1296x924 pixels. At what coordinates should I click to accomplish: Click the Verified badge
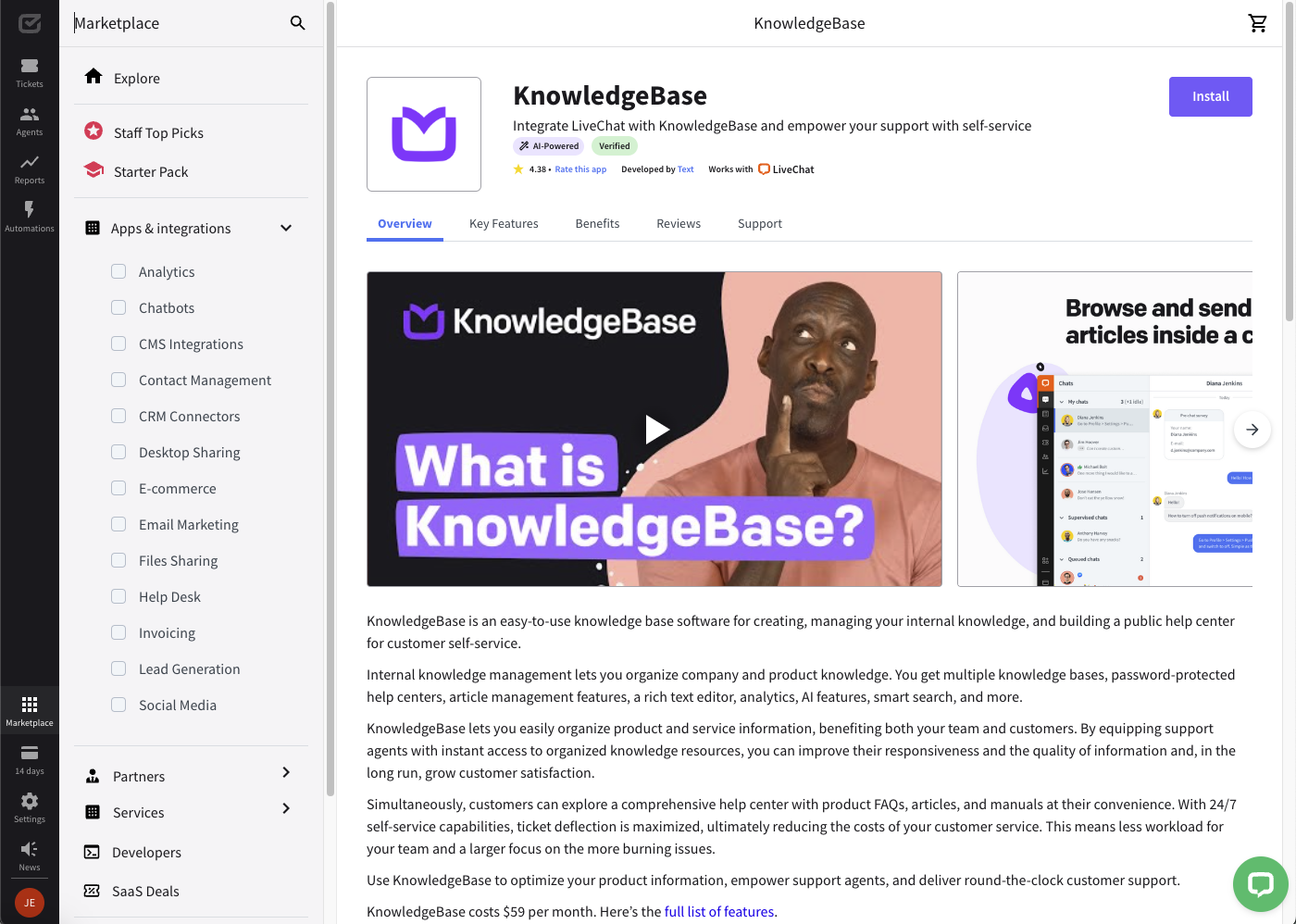(x=614, y=146)
